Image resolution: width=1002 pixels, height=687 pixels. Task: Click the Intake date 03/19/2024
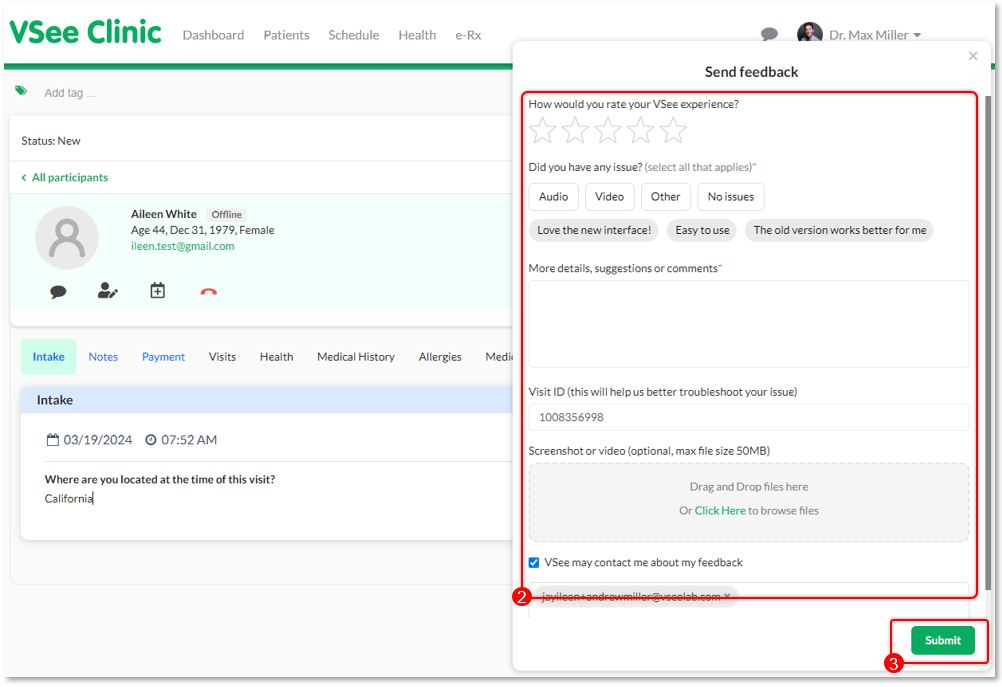(89, 440)
